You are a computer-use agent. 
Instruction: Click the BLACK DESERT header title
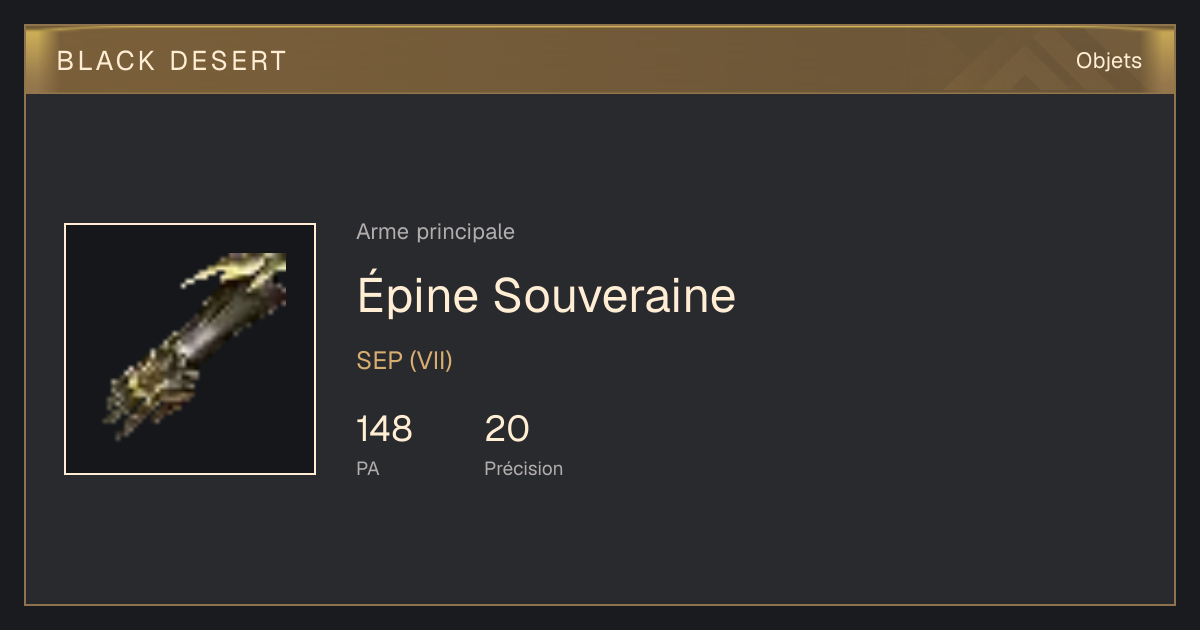pyautogui.click(x=172, y=61)
